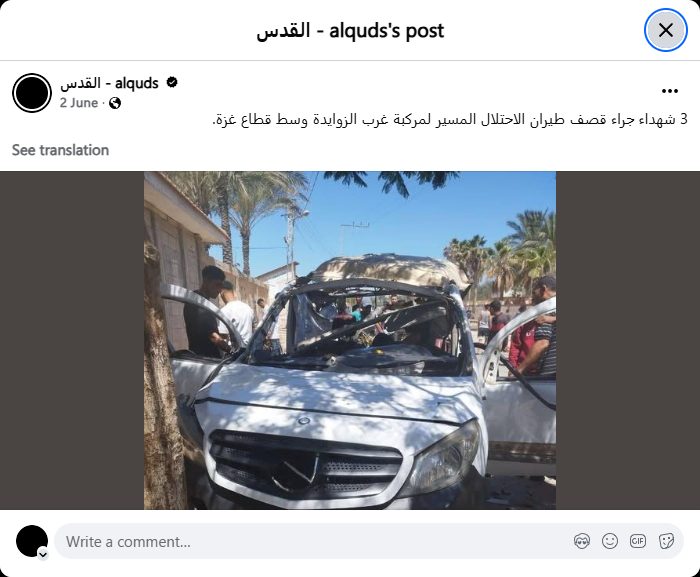The width and height of the screenshot is (700, 577).
Task: Open the three-dots post options menu
Action: click(x=670, y=91)
